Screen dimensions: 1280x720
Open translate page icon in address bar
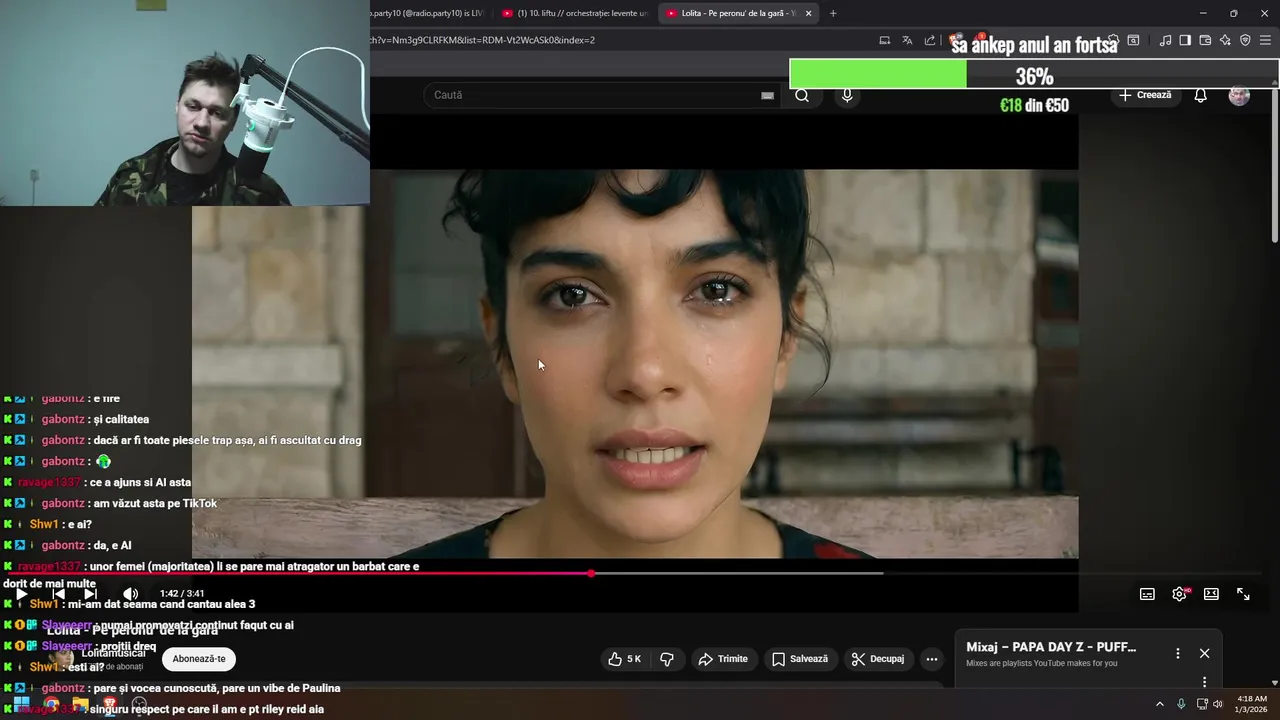click(907, 40)
